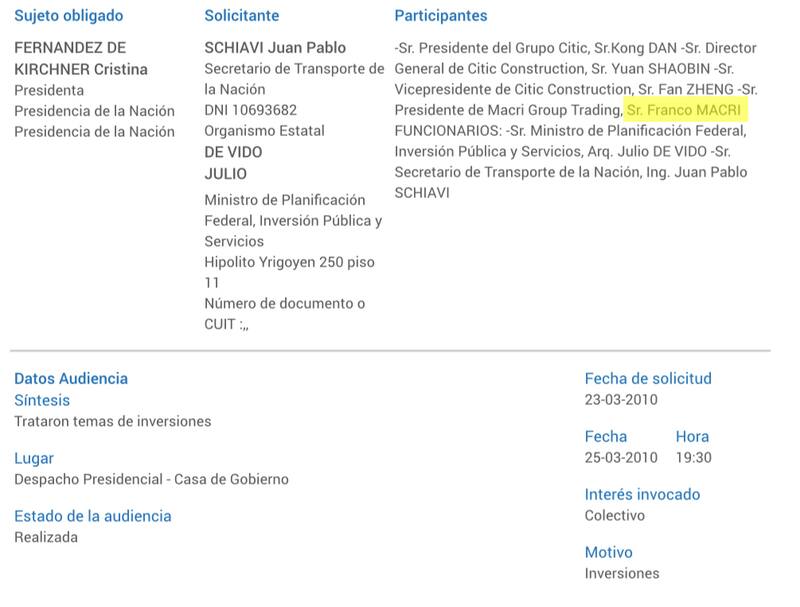This screenshot has width=800, height=607.
Task: Select the SCHIAVI Juan Pablo applicant name
Action: coord(275,48)
